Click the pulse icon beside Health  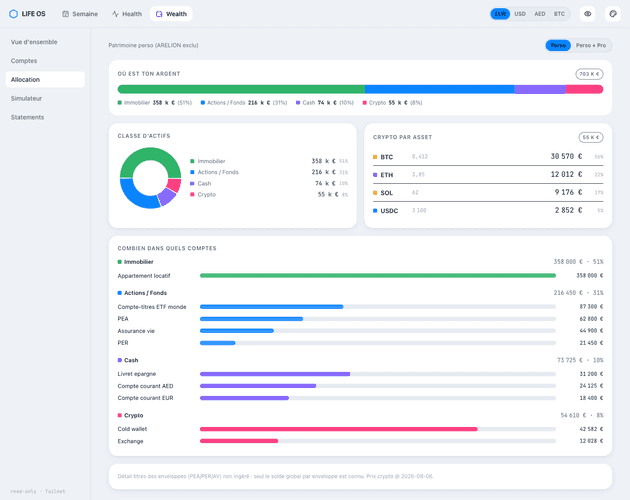[115, 14]
